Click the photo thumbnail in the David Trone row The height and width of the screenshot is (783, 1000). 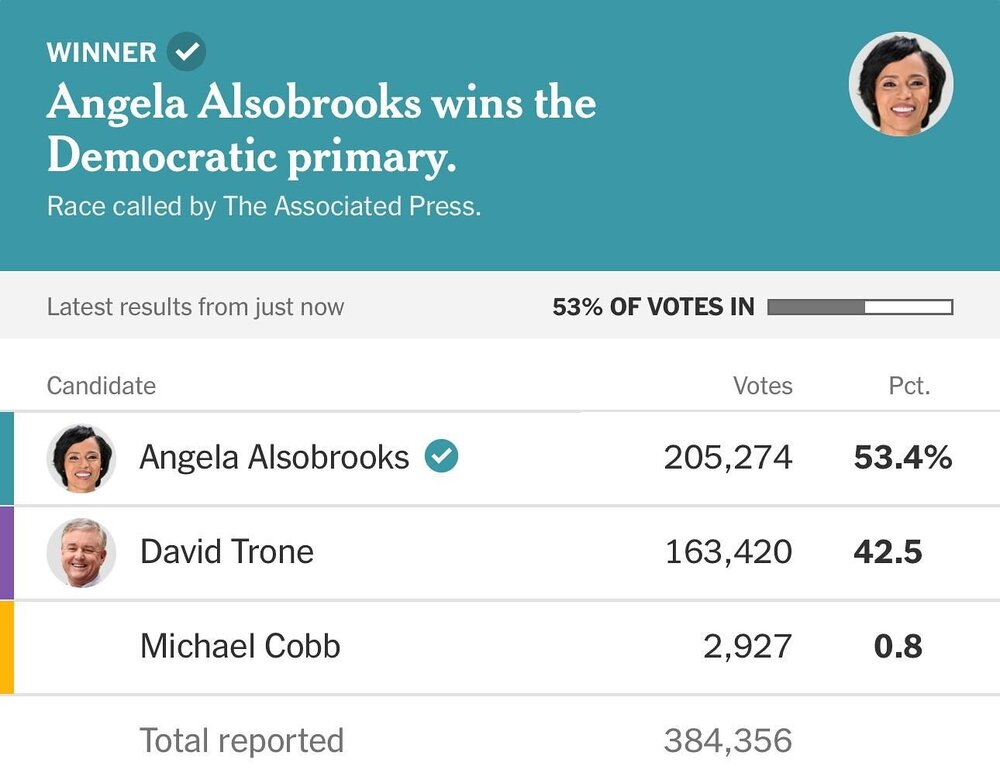click(81, 552)
